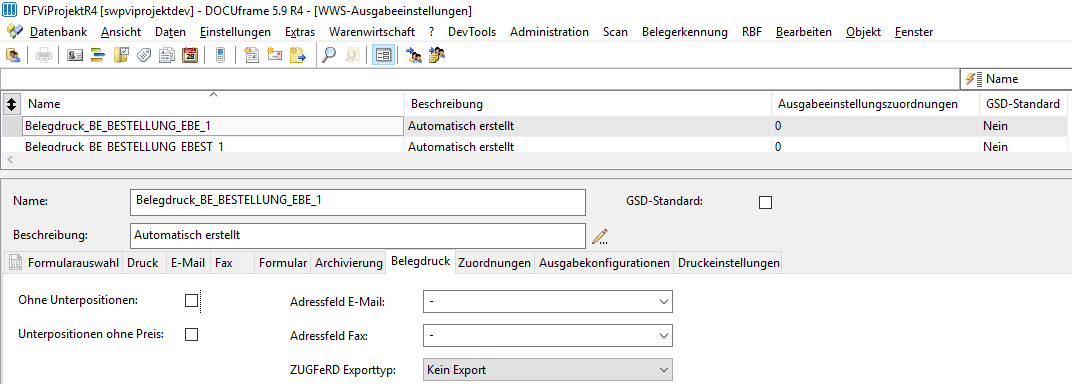
Task: Open the calendar icon showing 28
Action: pos(190,55)
